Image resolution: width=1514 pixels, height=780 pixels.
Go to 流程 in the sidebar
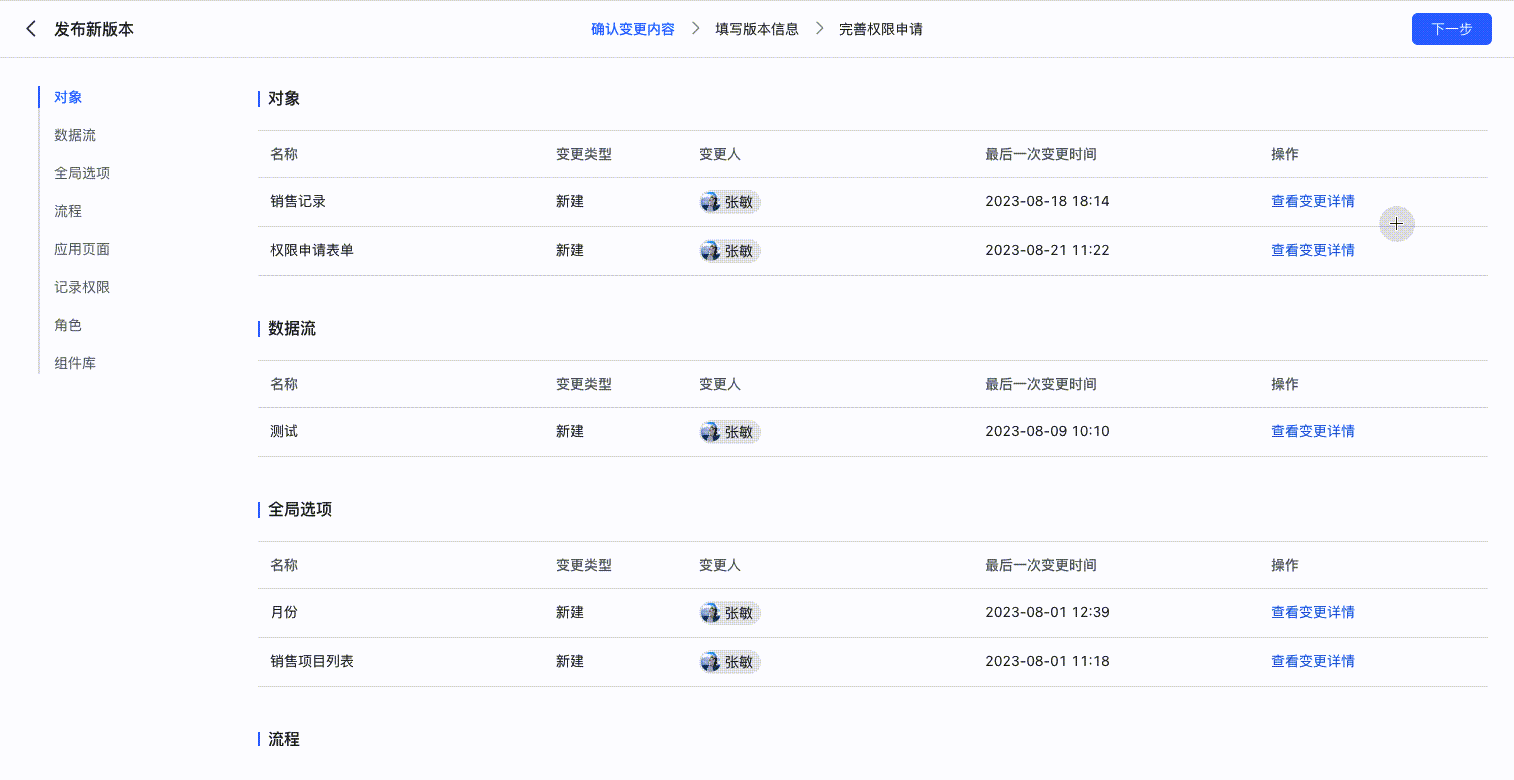68,211
